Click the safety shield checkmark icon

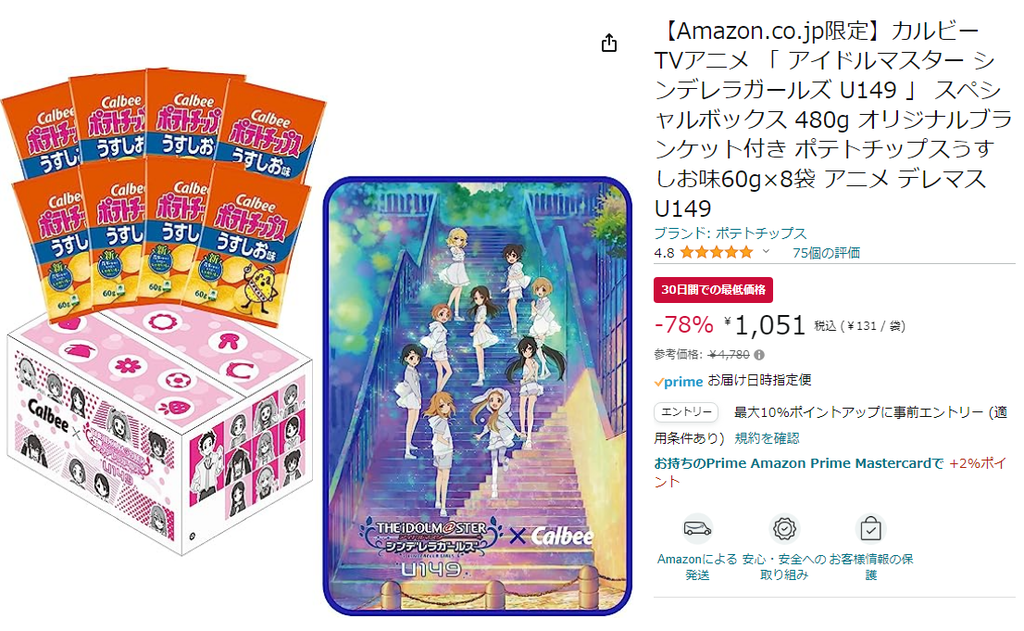784,528
